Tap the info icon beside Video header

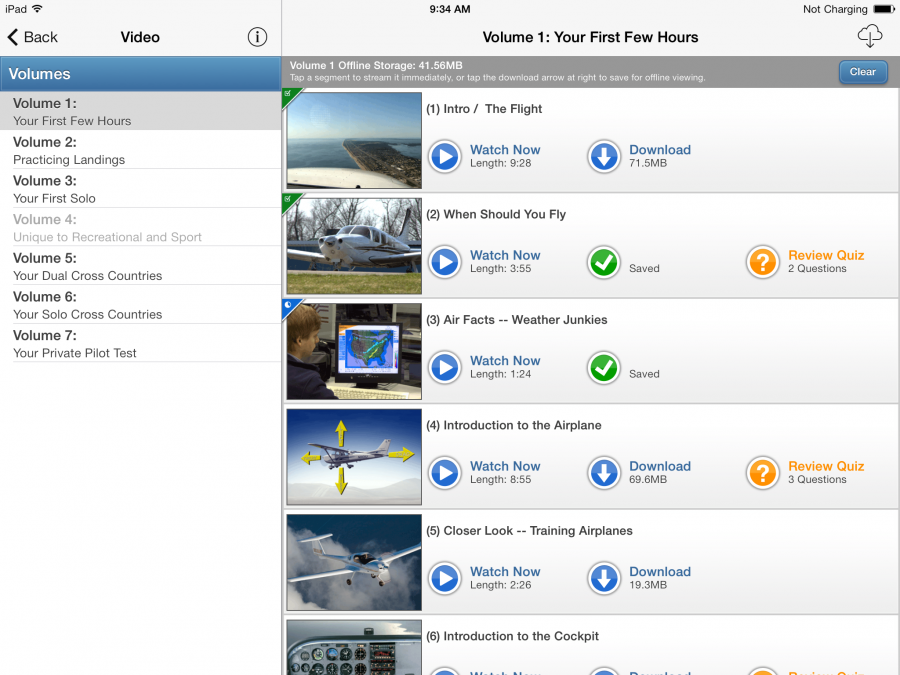click(x=257, y=37)
